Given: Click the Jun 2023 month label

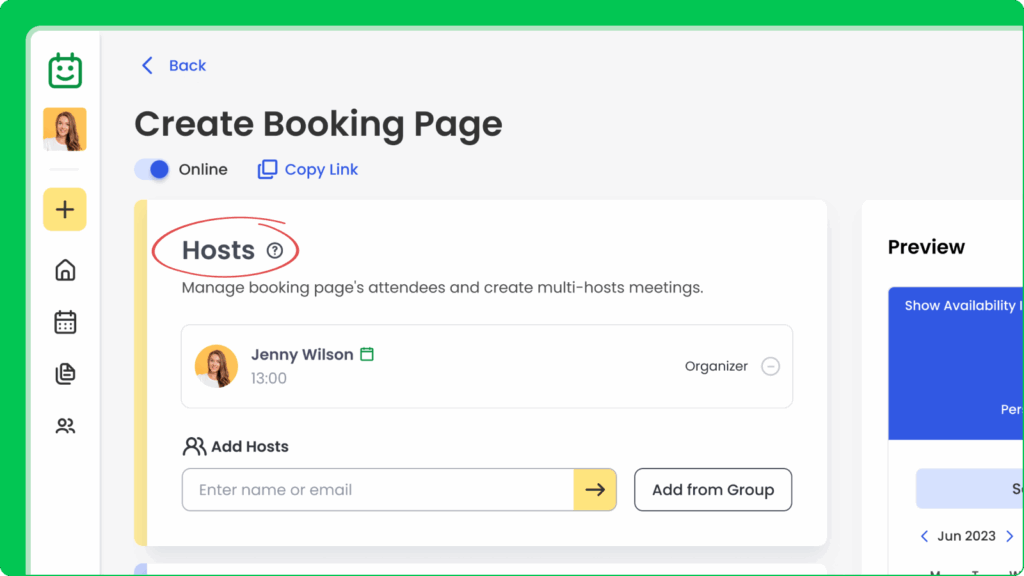Looking at the screenshot, I should click(x=966, y=537).
